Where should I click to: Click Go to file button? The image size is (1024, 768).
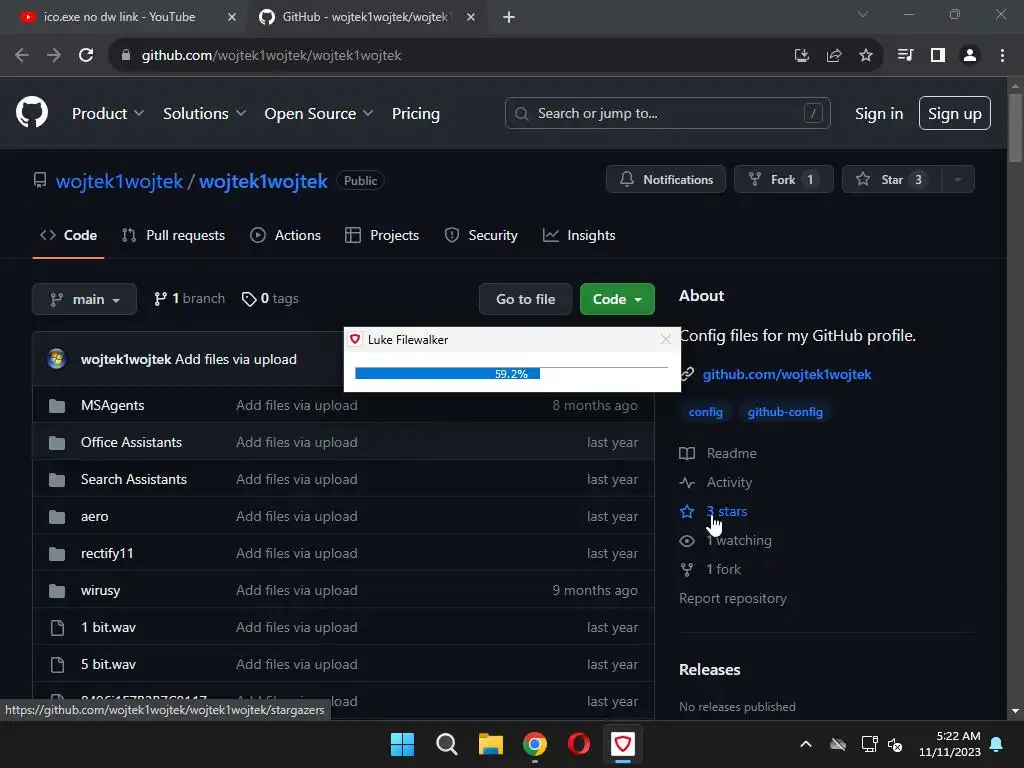pyautogui.click(x=525, y=299)
